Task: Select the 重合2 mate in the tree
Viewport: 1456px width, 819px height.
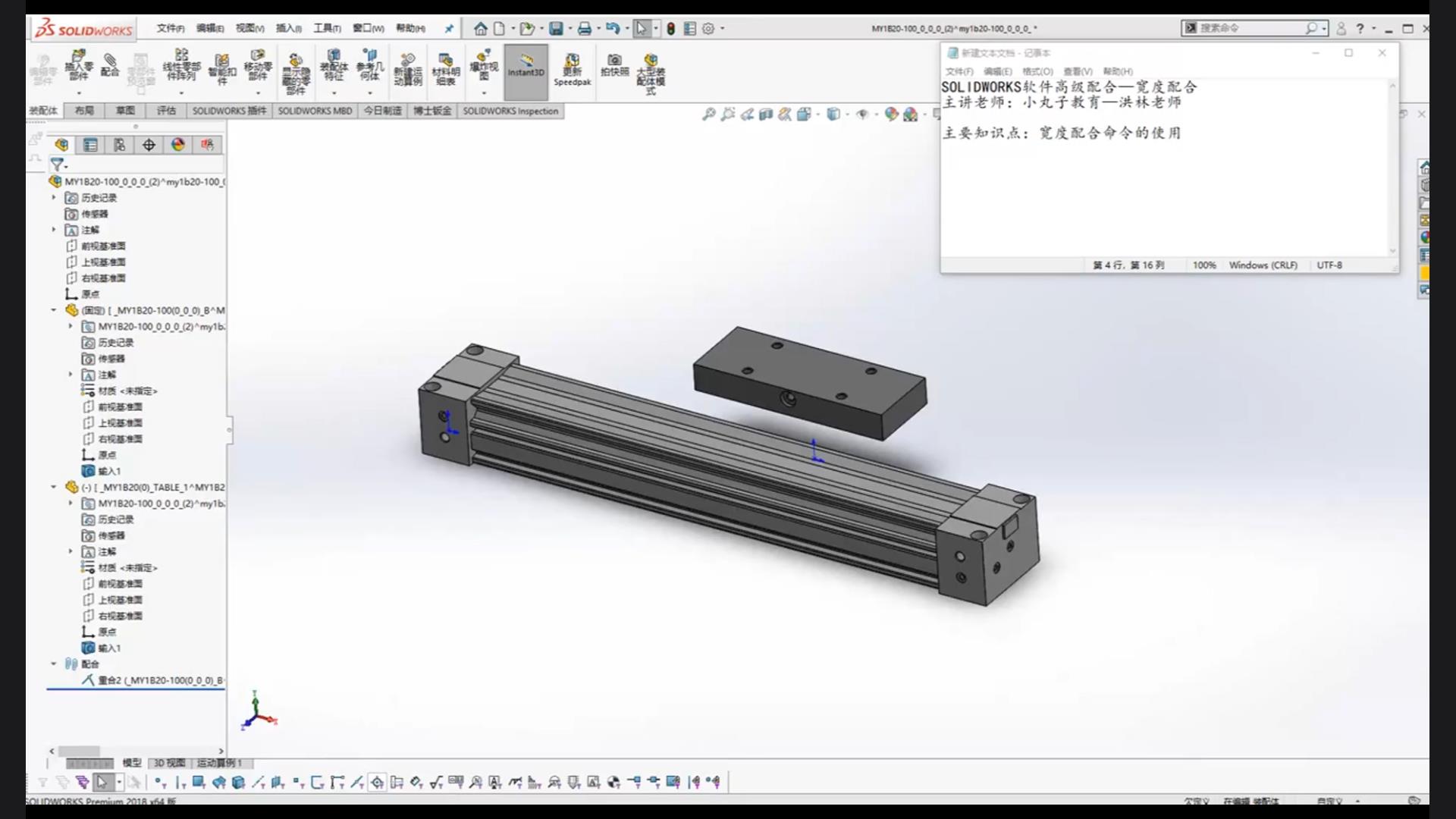Action: pos(153,680)
